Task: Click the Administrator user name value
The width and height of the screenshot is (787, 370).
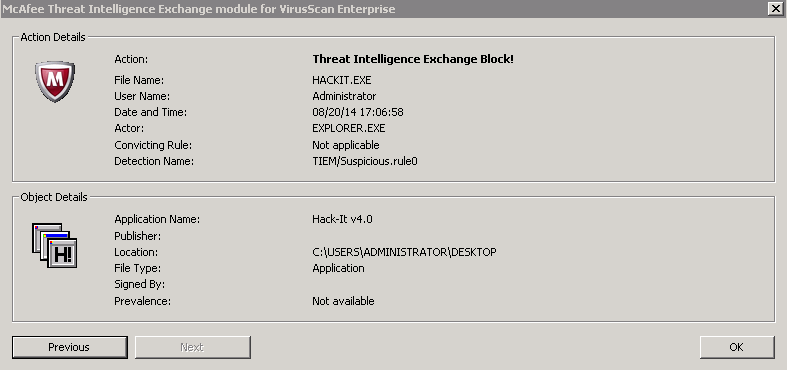Action: click(x=344, y=96)
